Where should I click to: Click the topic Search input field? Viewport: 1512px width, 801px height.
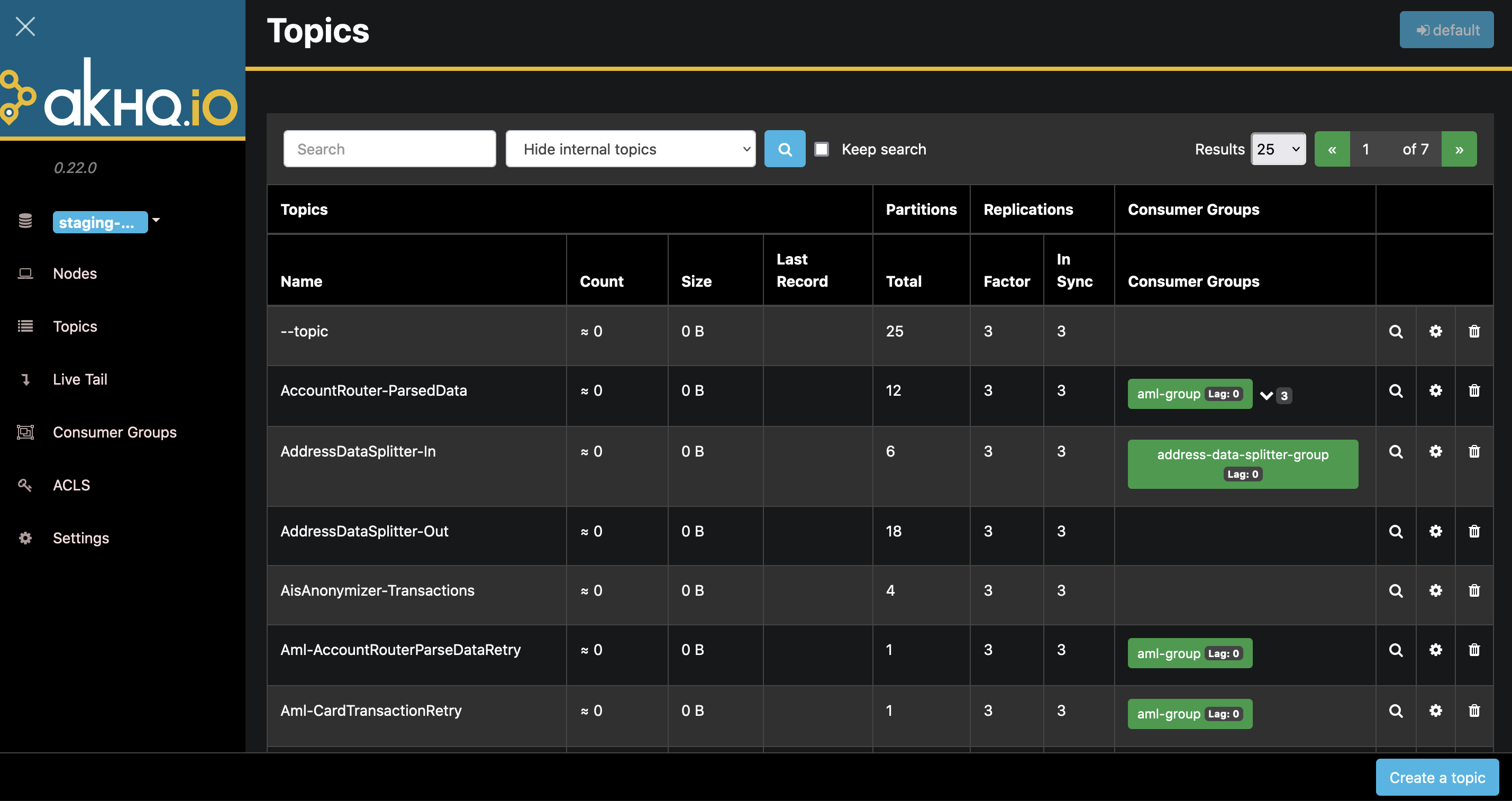389,149
